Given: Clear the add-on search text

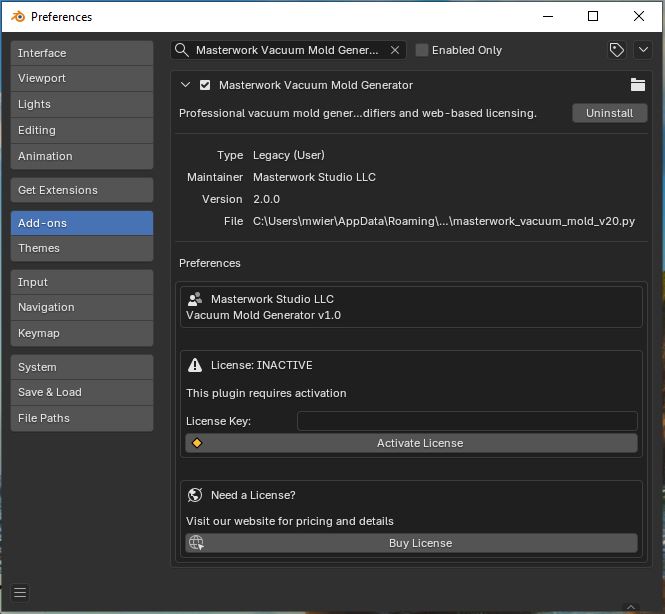Looking at the screenshot, I should (395, 50).
